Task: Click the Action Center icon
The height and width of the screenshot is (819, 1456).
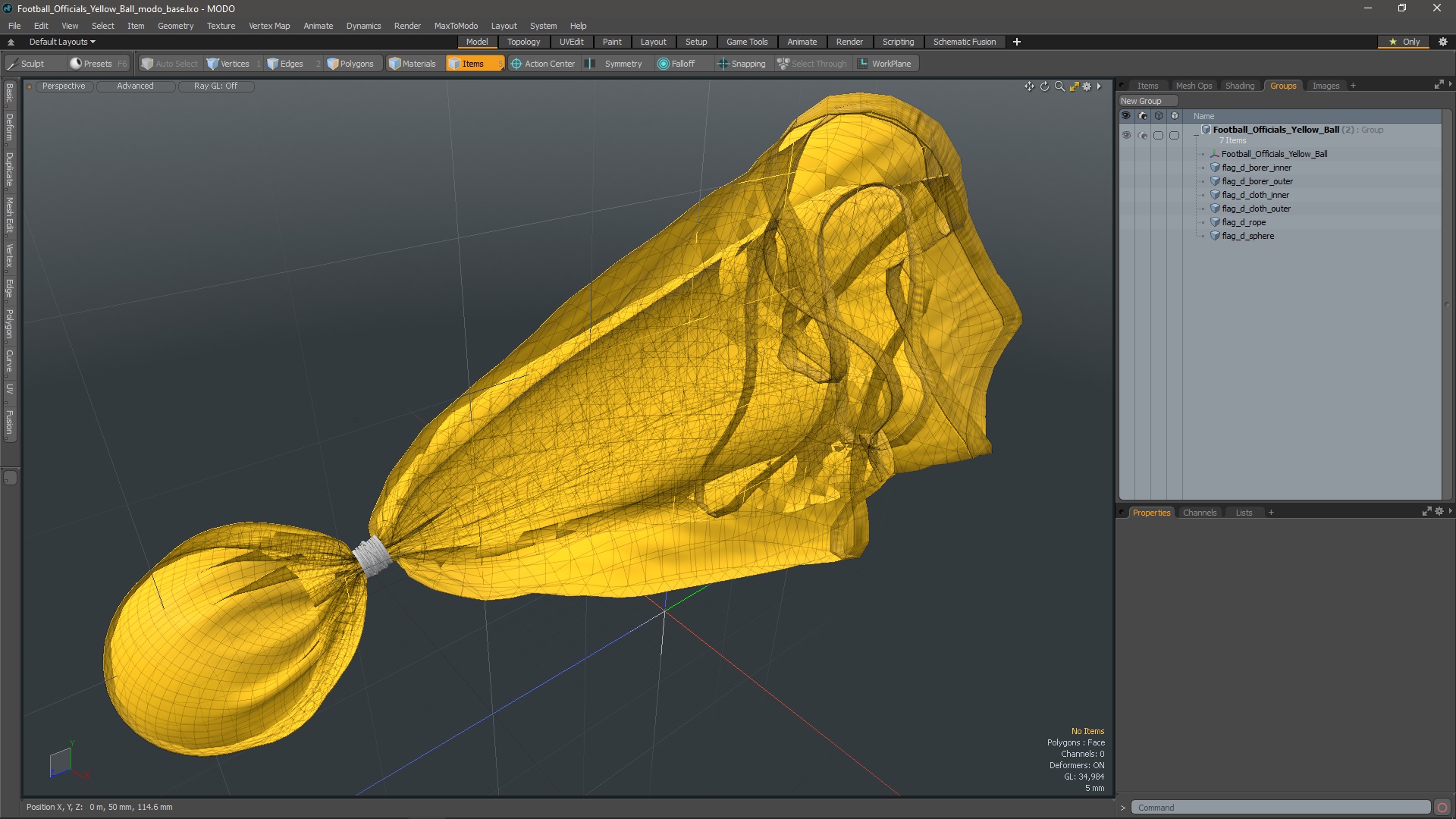Action: click(x=516, y=64)
